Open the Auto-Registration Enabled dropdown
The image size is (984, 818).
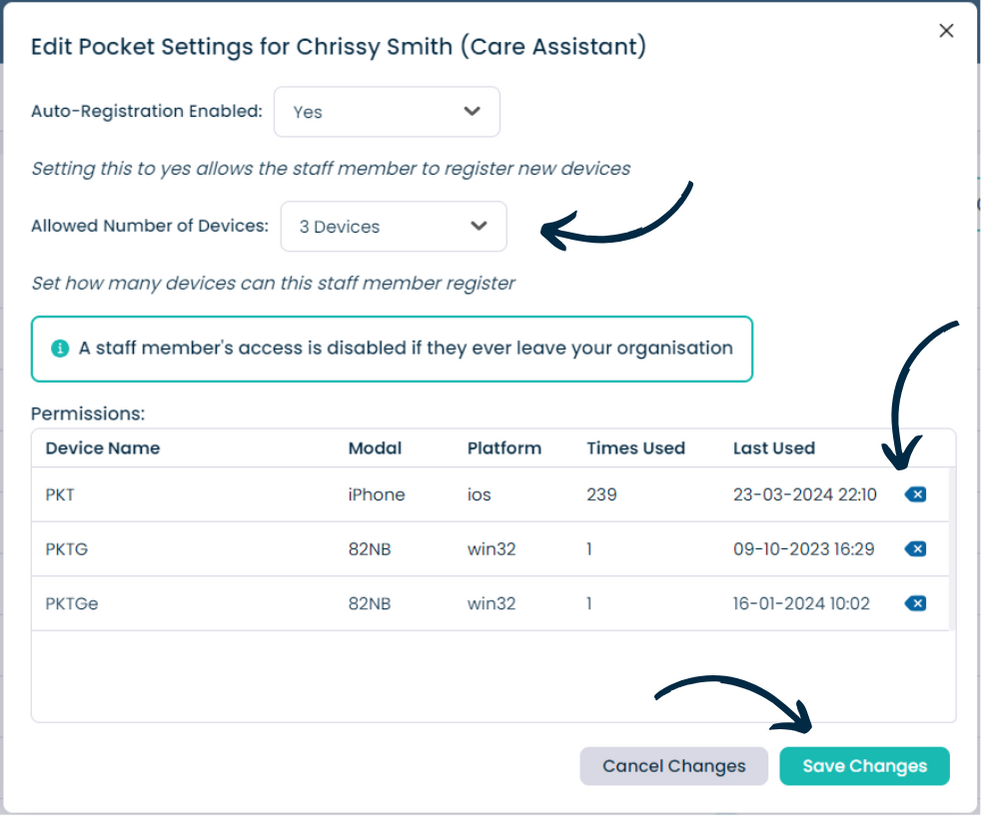pyautogui.click(x=388, y=112)
